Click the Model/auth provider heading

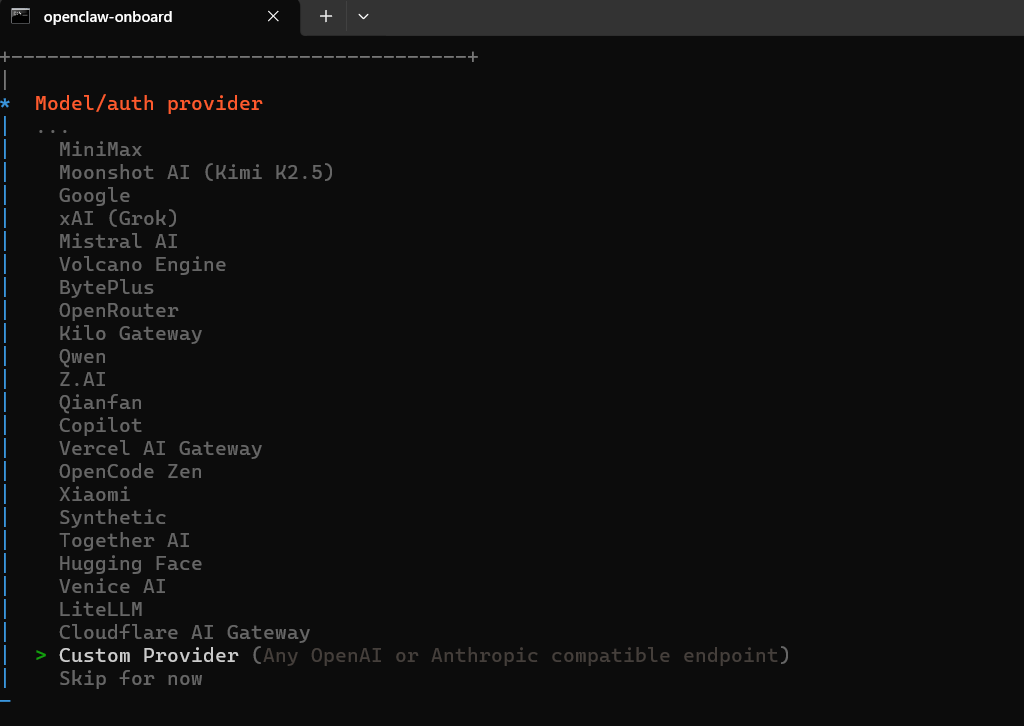(x=148, y=104)
